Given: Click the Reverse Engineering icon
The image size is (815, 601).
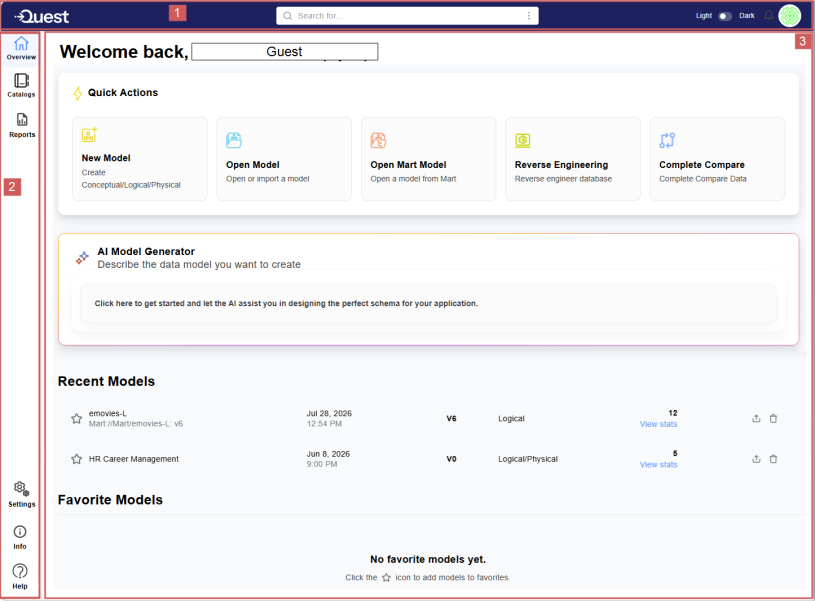Looking at the screenshot, I should (523, 140).
